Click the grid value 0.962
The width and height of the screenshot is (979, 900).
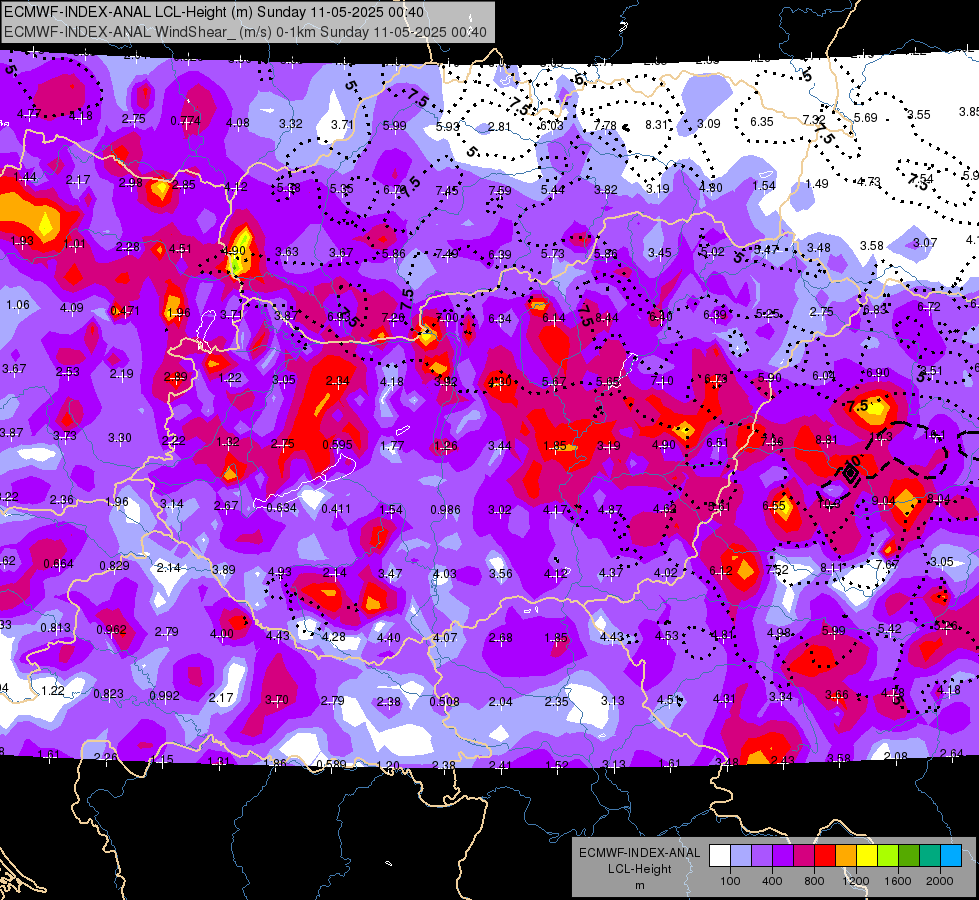[111, 630]
